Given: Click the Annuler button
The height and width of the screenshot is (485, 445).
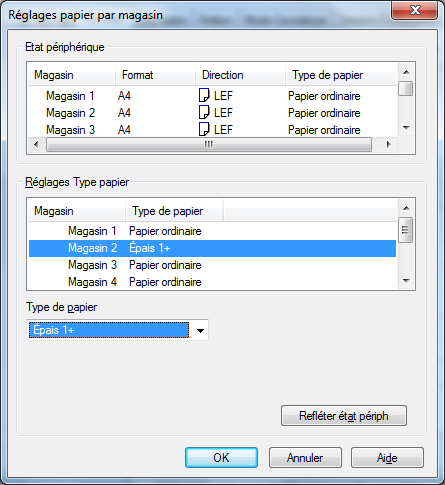Looking at the screenshot, I should pyautogui.click(x=305, y=458).
